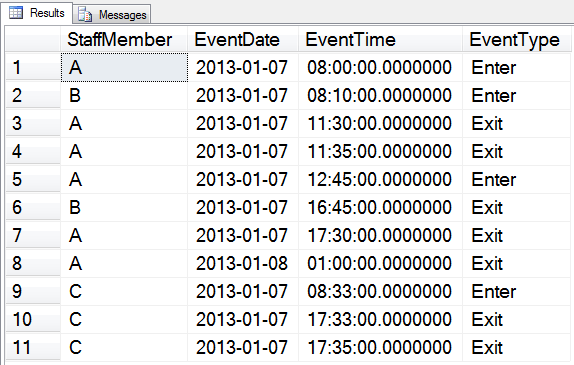The height and width of the screenshot is (365, 574).
Task: Click the Enter EventType cell in row 5
Action: pyautogui.click(x=518, y=179)
